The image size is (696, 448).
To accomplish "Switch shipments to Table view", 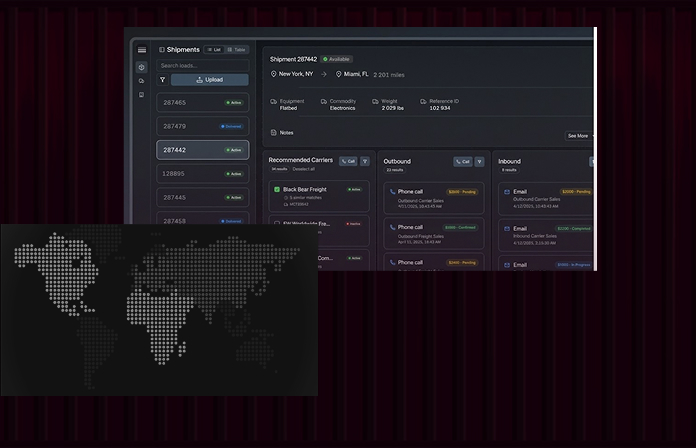I will pyautogui.click(x=237, y=49).
